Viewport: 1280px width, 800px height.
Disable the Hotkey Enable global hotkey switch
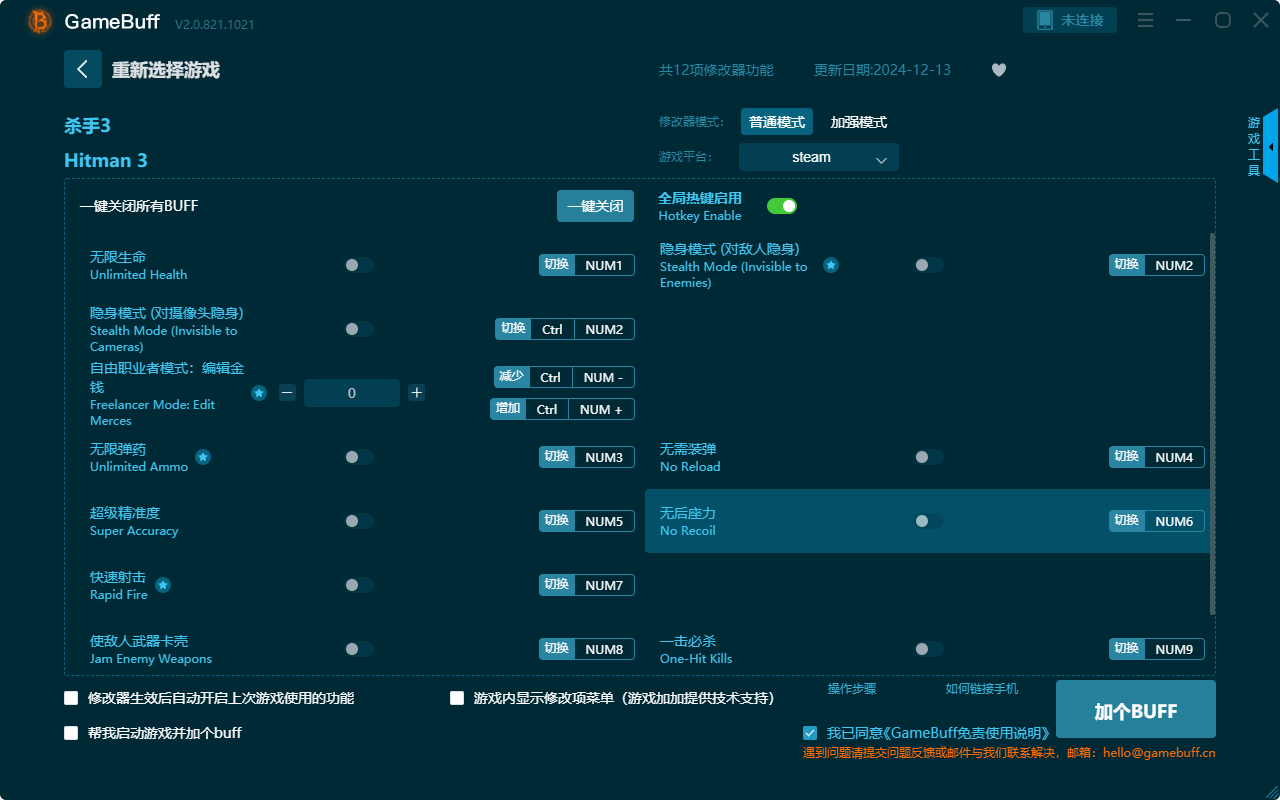click(x=782, y=205)
